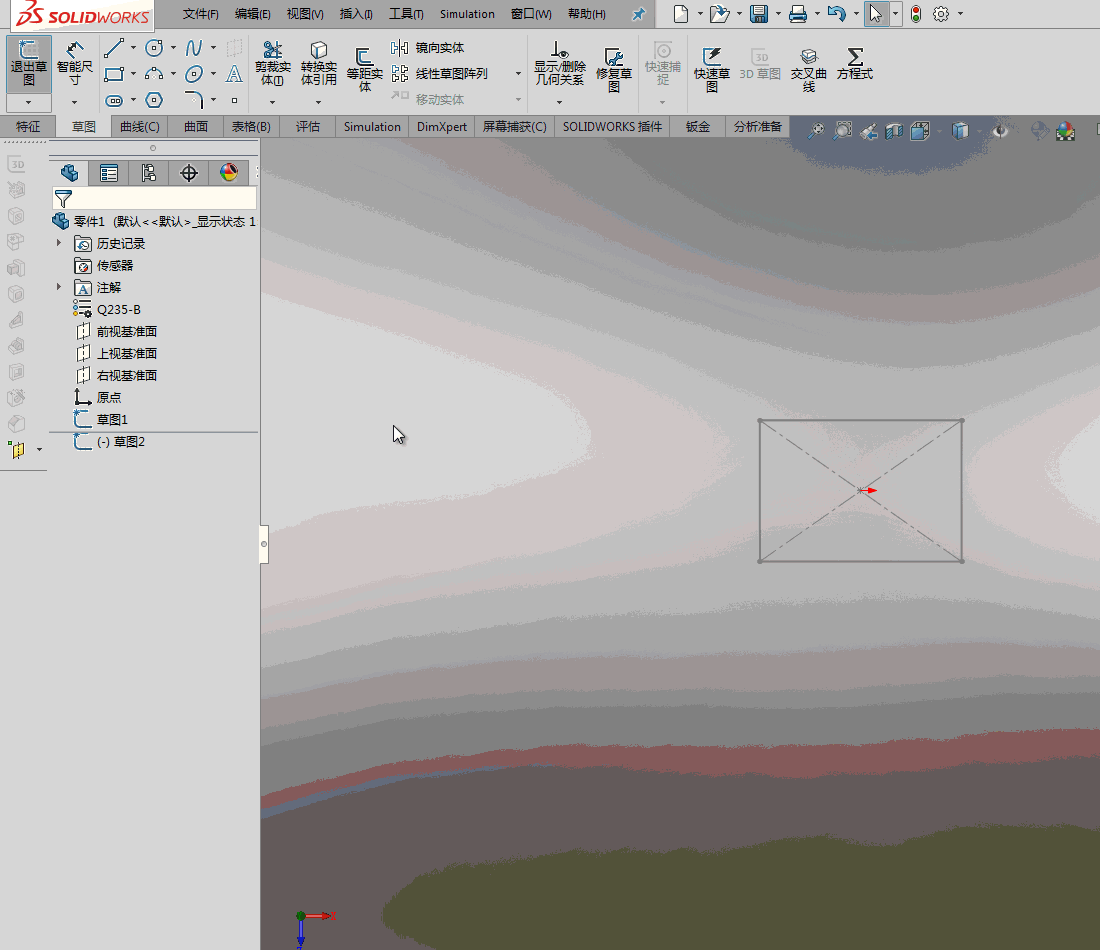The height and width of the screenshot is (950, 1100).
Task: Select the Arc sketch tool
Action: click(x=154, y=74)
